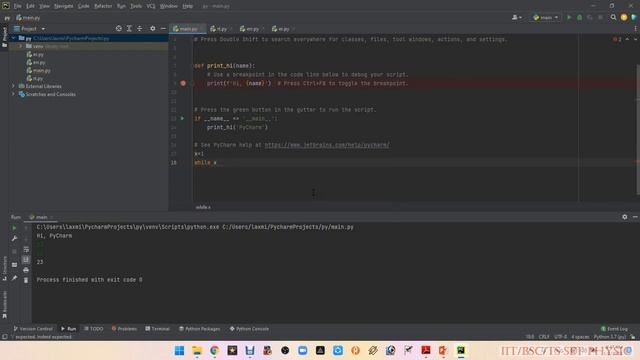
Task: Open Version Control tool tab
Action: pyautogui.click(x=33, y=329)
